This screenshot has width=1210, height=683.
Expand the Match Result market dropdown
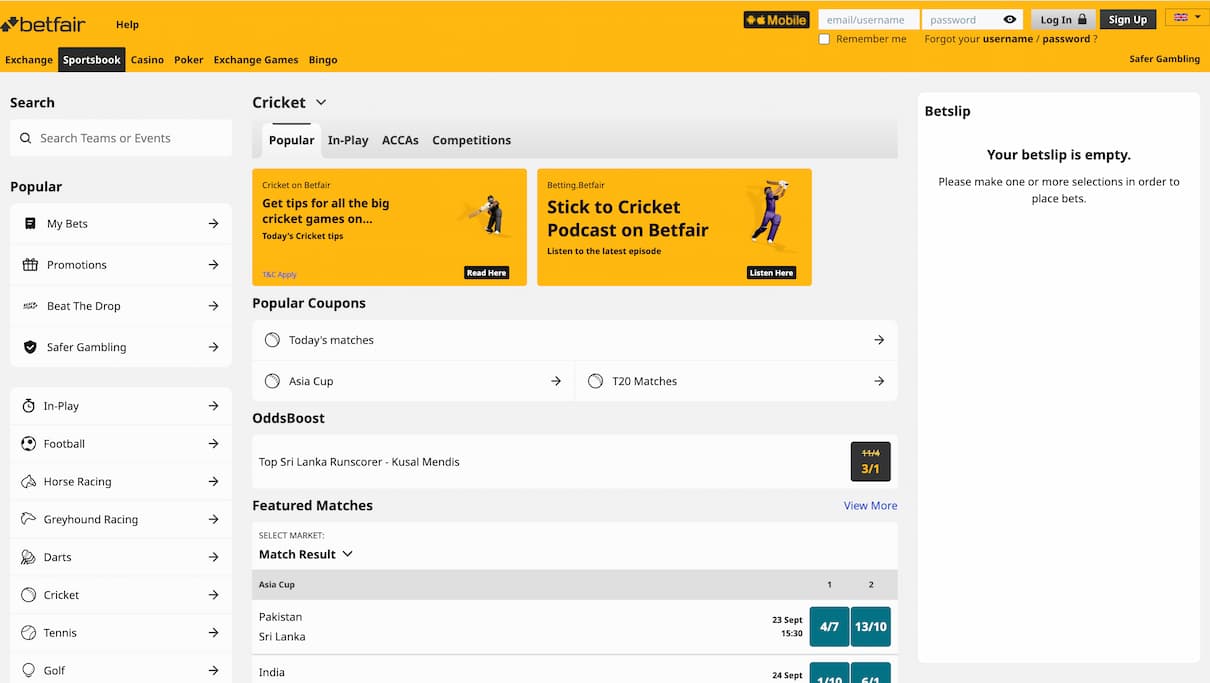(x=306, y=554)
